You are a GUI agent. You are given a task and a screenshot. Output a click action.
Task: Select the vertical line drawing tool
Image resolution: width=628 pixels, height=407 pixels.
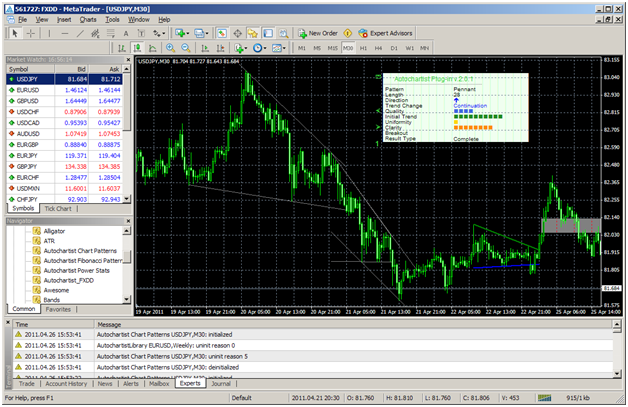click(49, 33)
